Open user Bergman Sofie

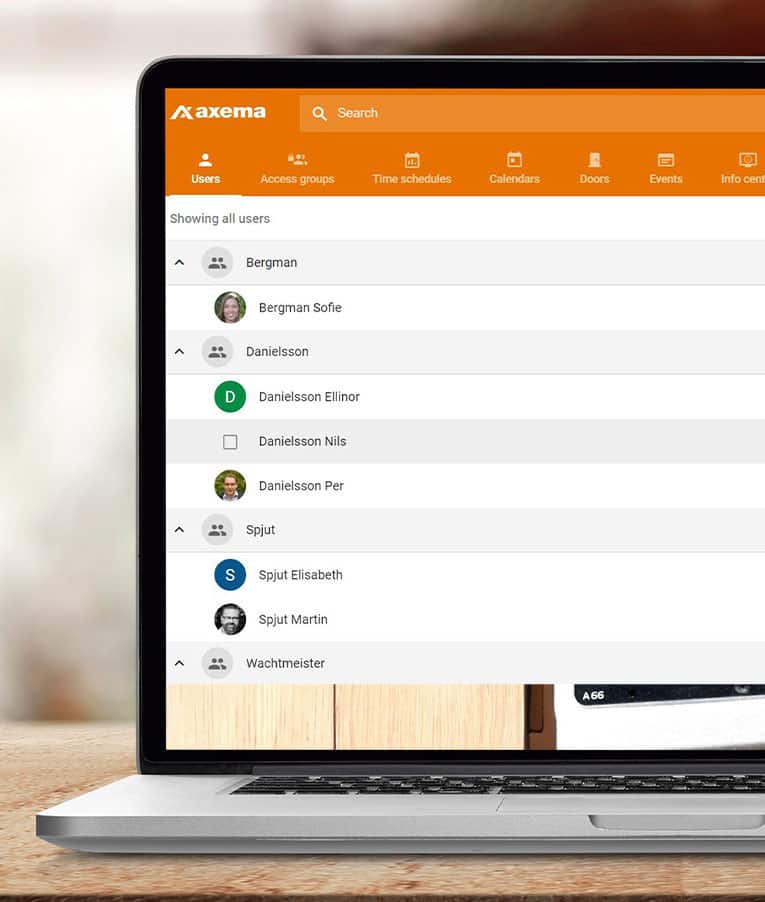[300, 308]
